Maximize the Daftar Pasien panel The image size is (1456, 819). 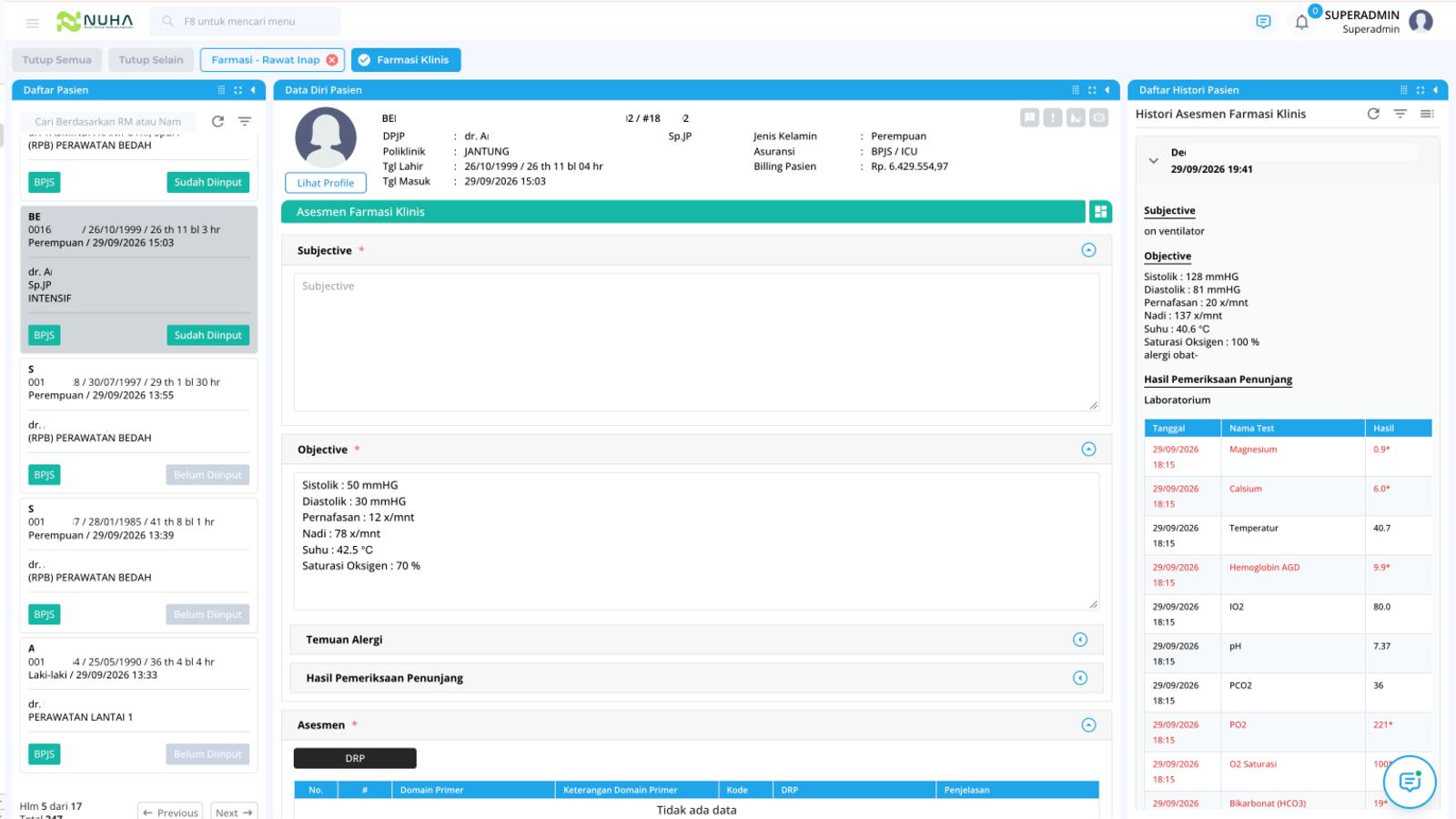(238, 90)
